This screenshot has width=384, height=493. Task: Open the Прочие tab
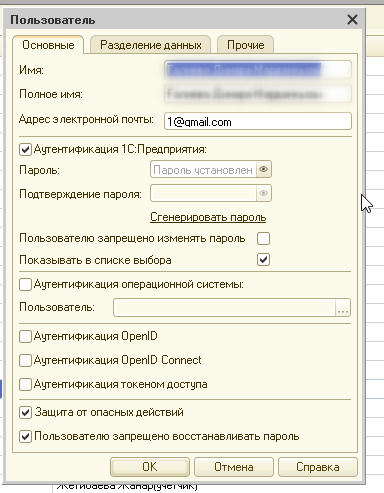pos(246,45)
